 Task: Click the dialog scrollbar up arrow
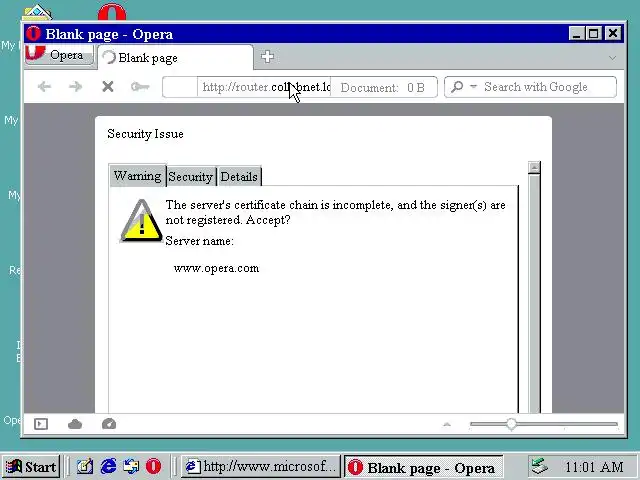pyautogui.click(x=534, y=167)
